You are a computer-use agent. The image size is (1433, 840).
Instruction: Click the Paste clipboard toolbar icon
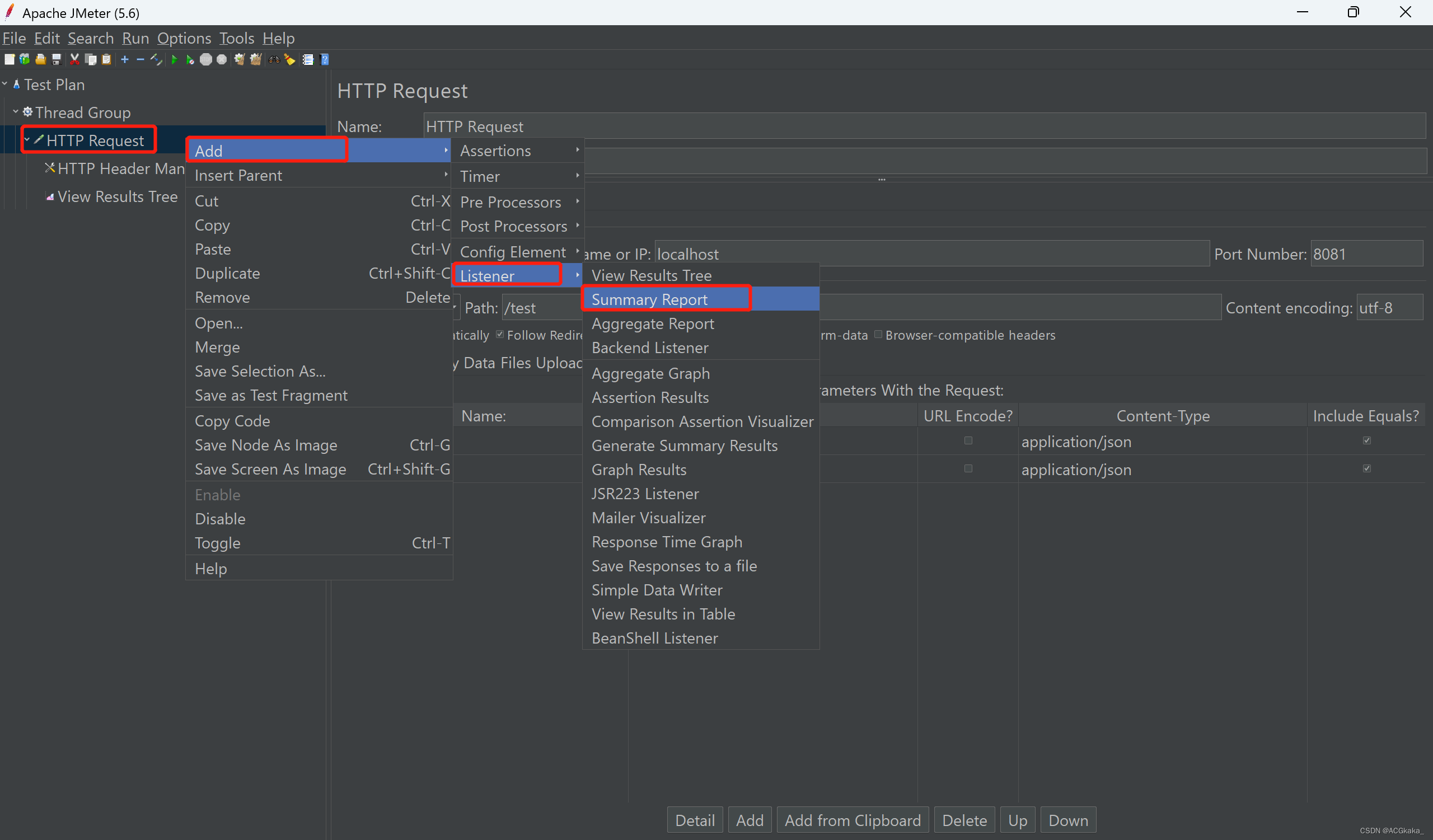pyautogui.click(x=106, y=60)
